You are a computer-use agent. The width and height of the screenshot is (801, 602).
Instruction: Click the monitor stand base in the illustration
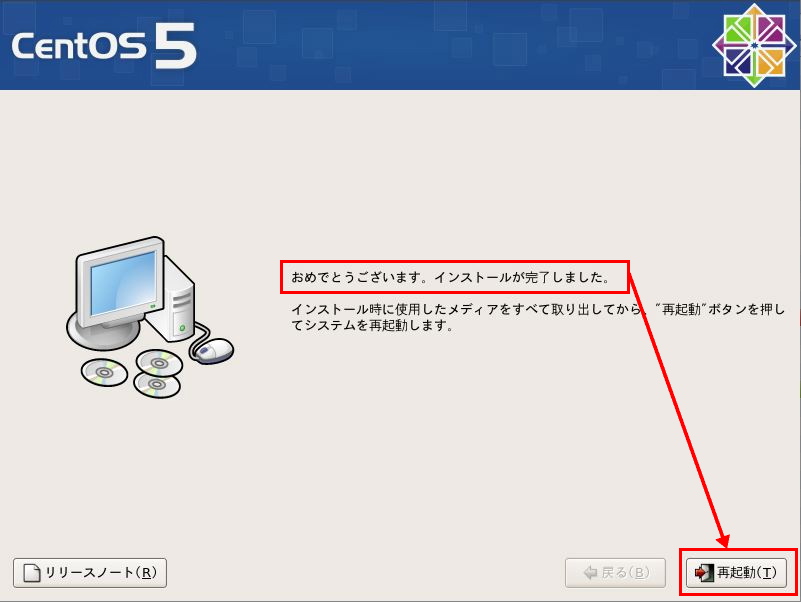click(104, 335)
